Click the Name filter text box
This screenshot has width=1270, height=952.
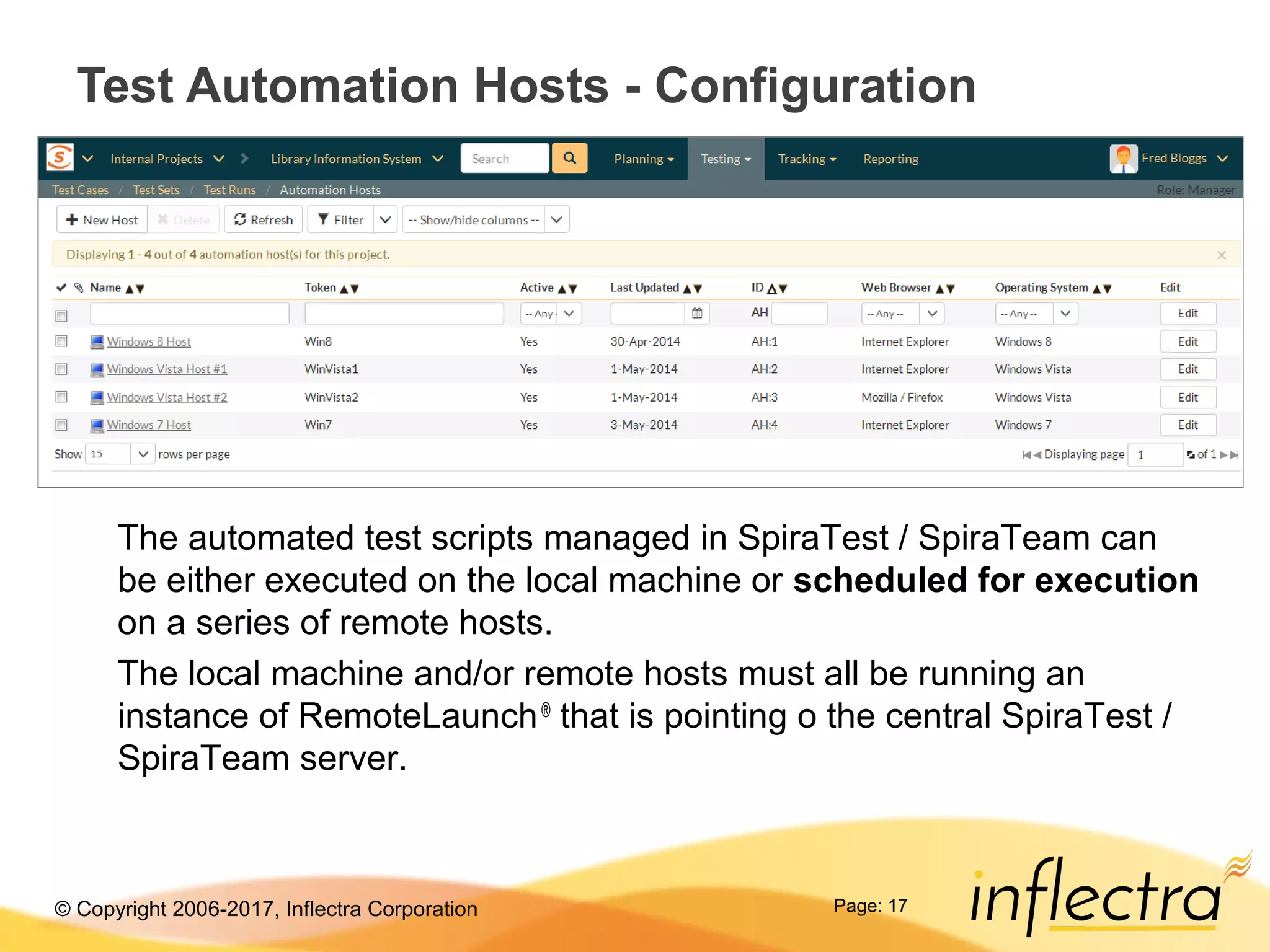(x=190, y=314)
